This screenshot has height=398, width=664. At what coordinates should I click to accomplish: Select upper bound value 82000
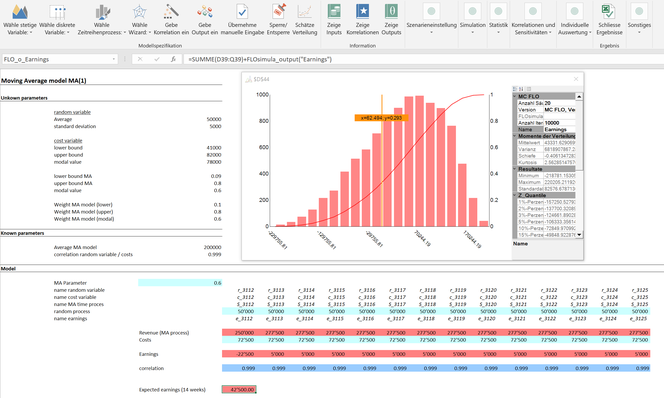point(214,155)
